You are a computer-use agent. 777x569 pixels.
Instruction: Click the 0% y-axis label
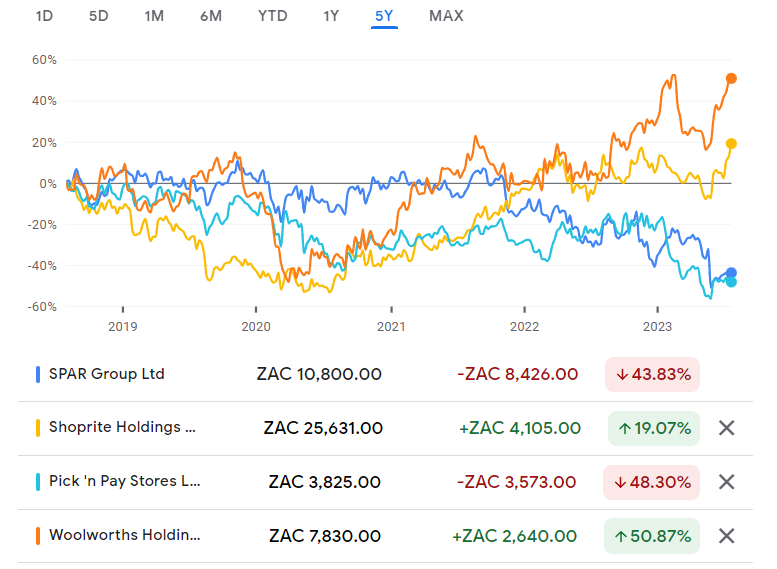(48, 184)
